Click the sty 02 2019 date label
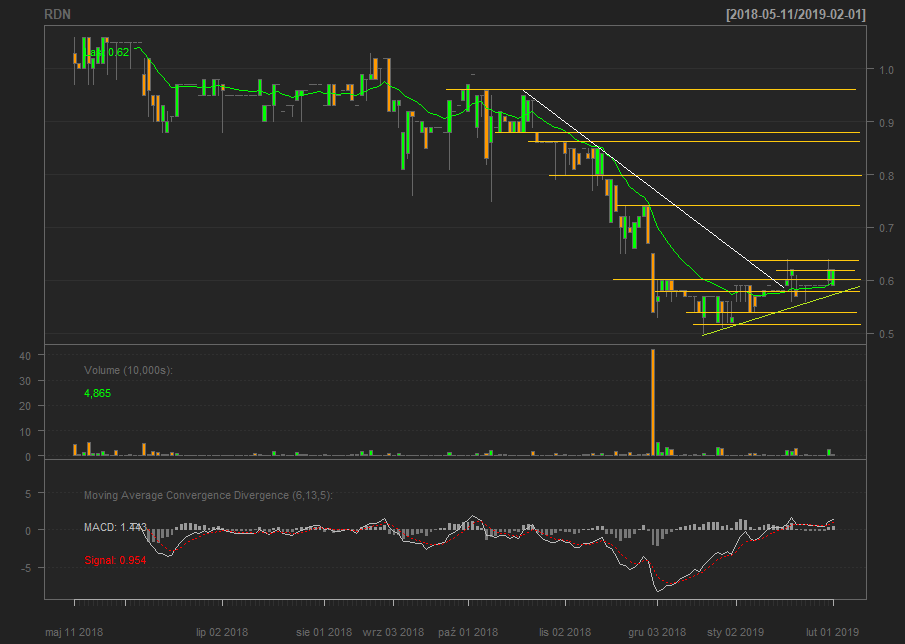This screenshot has height=644, width=905. pyautogui.click(x=736, y=632)
